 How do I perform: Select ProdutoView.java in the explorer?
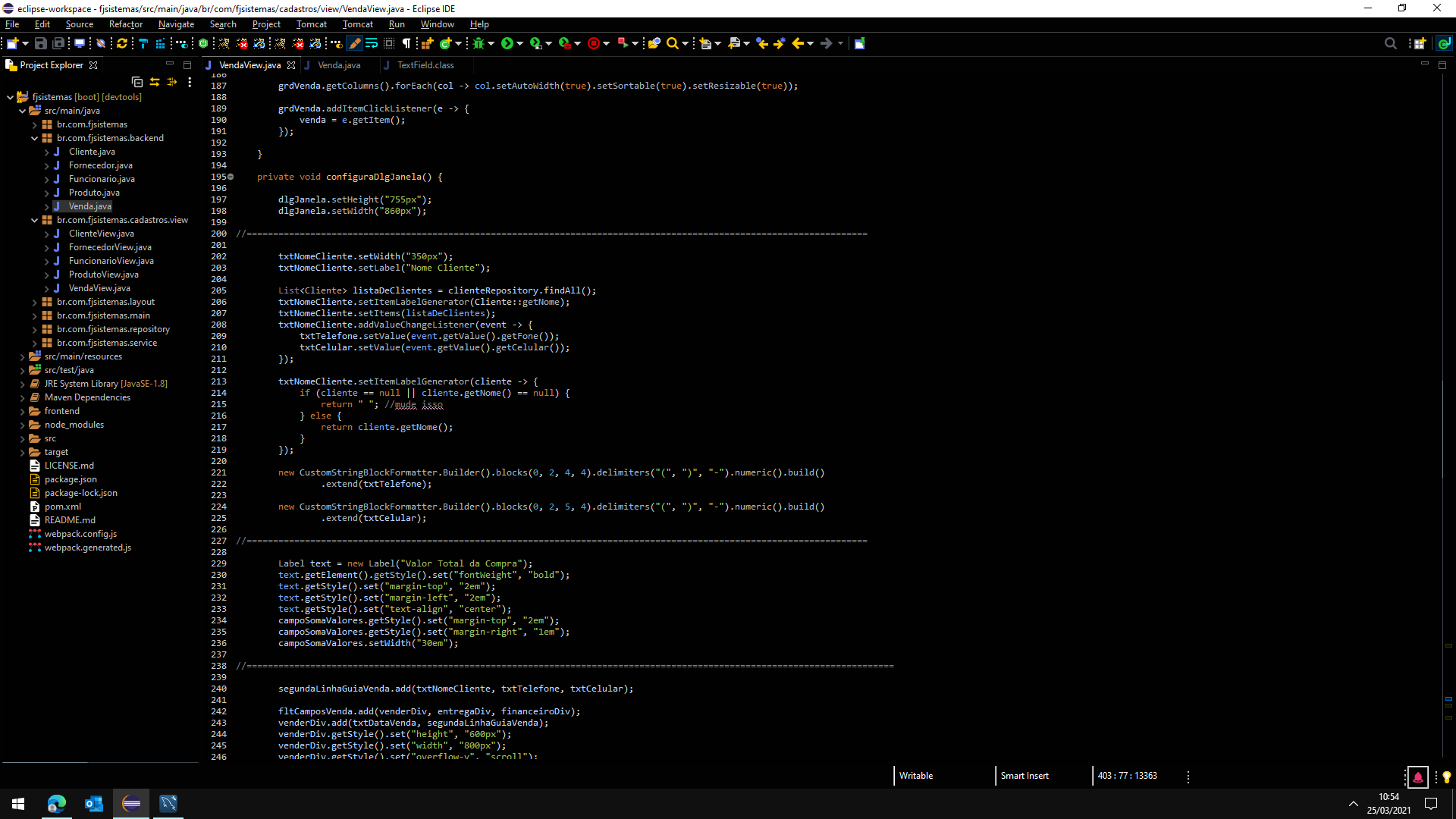point(103,275)
